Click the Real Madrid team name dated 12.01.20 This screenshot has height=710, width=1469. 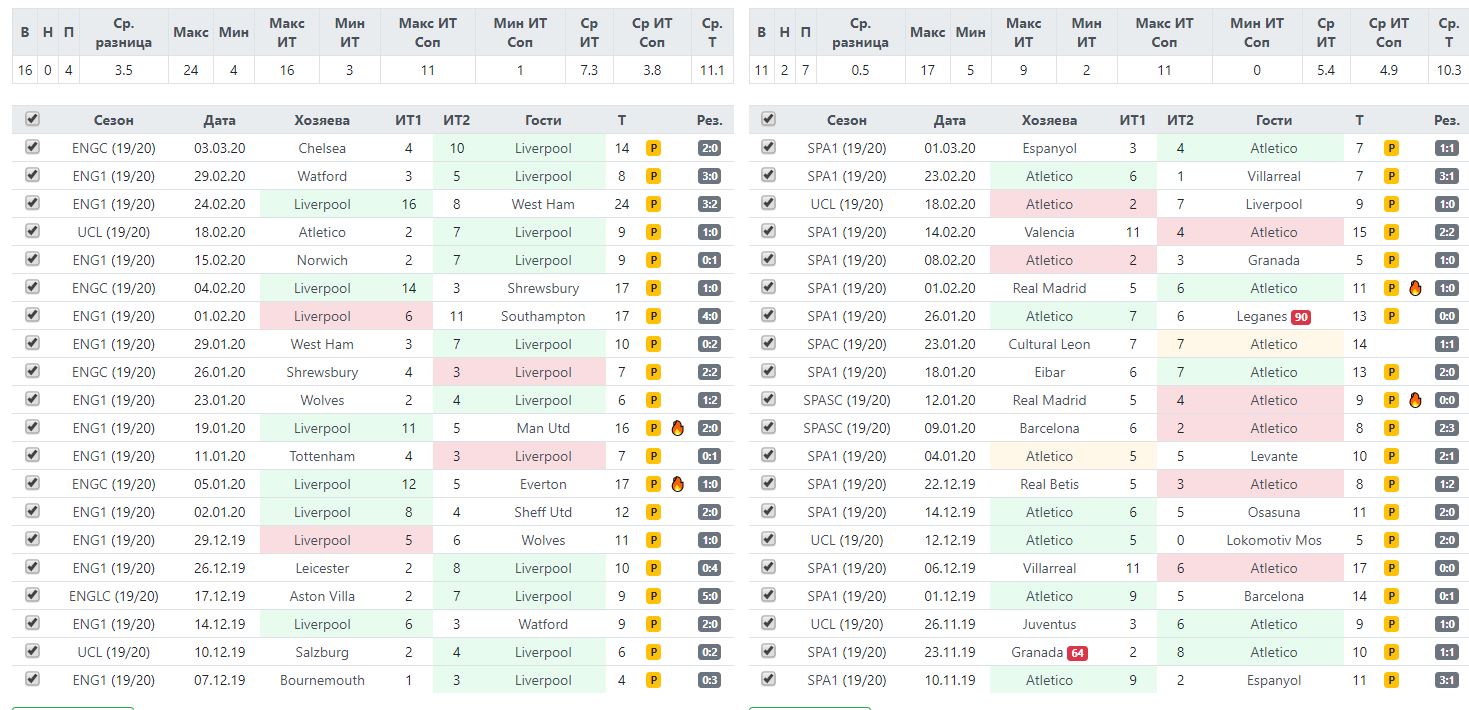click(x=1049, y=400)
